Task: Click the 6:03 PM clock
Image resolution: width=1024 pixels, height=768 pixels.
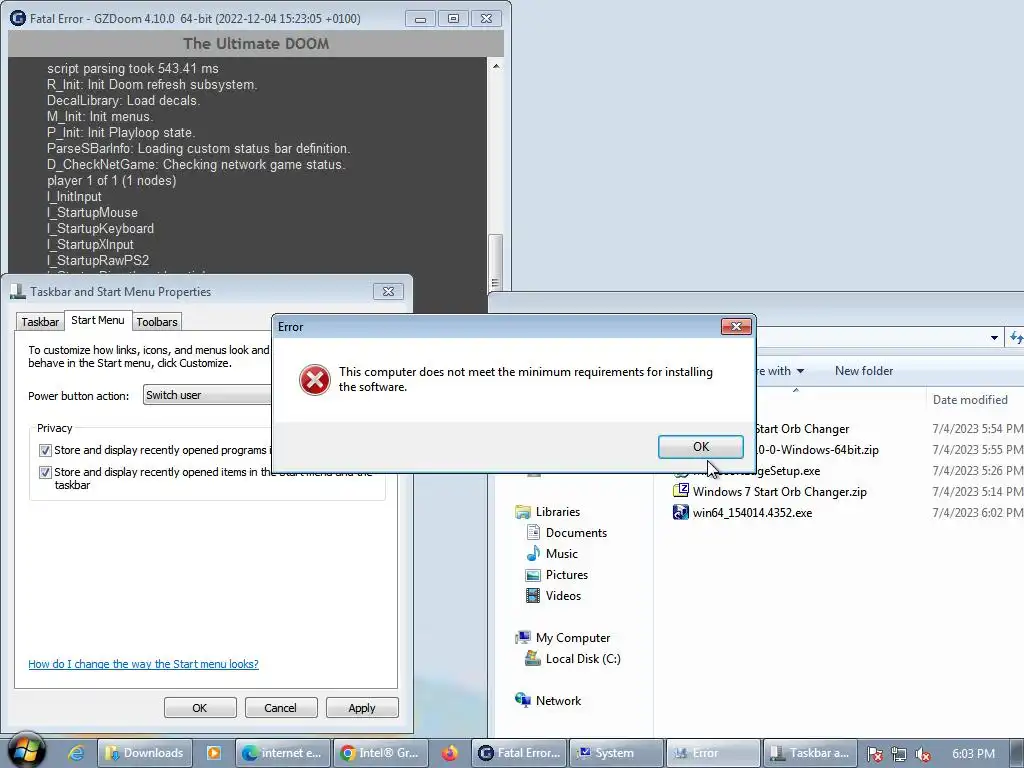Action: point(973,754)
